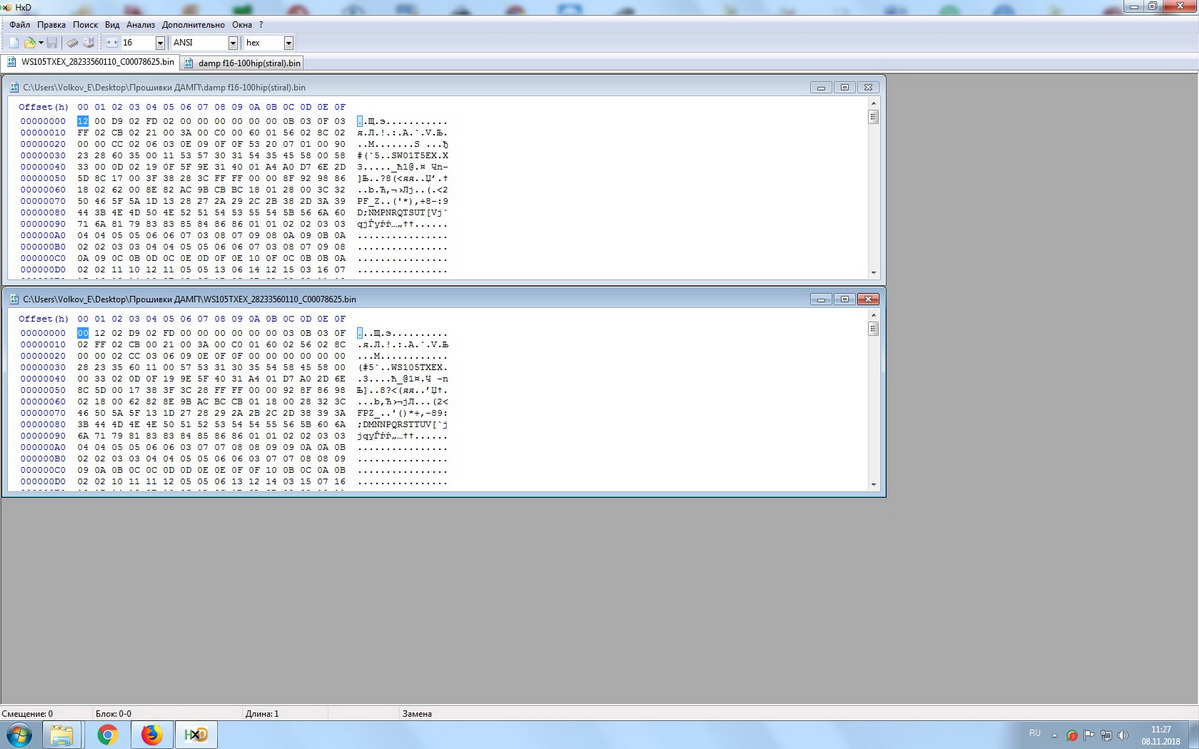The height and width of the screenshot is (749, 1199).
Task: Expand the recent files arrow beside Open
Action: tap(41, 43)
